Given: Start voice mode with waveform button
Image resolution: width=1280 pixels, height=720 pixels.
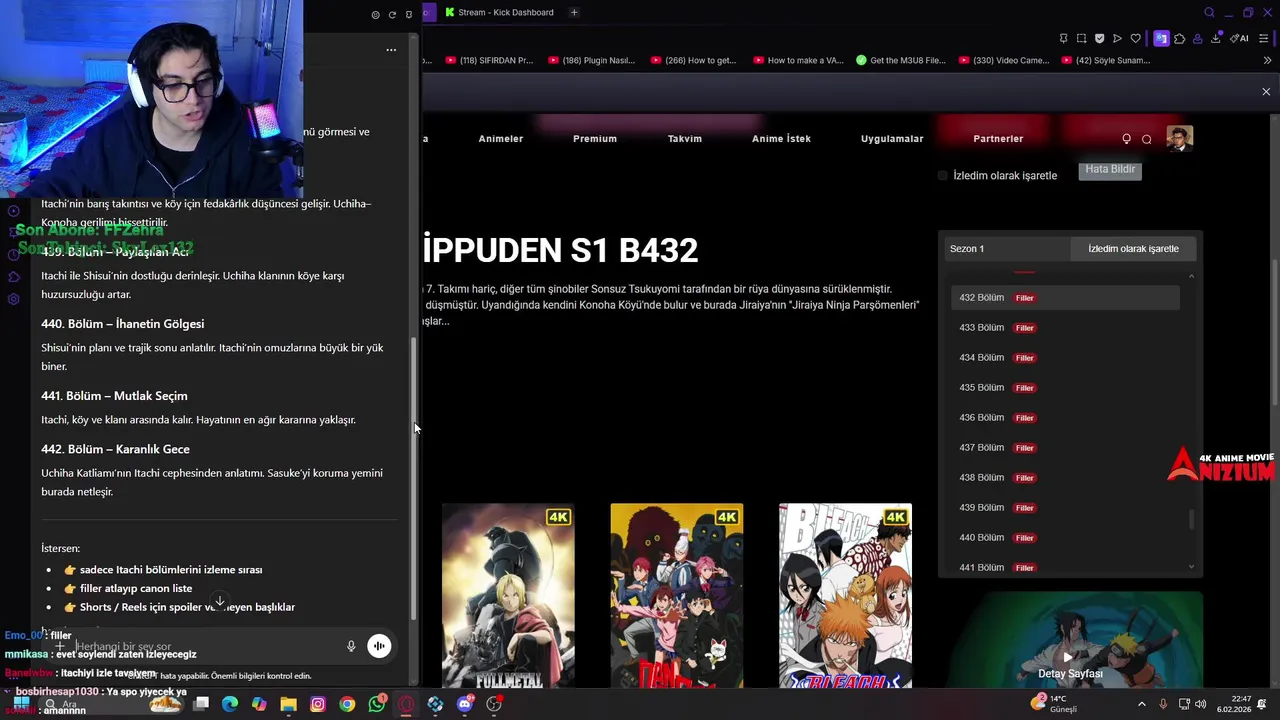Looking at the screenshot, I should (379, 647).
